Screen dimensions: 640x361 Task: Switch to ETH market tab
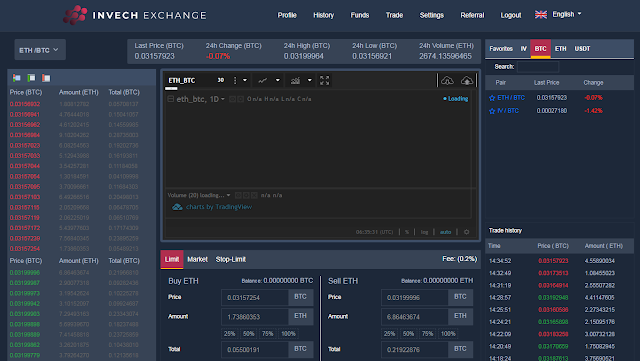pyautogui.click(x=560, y=49)
